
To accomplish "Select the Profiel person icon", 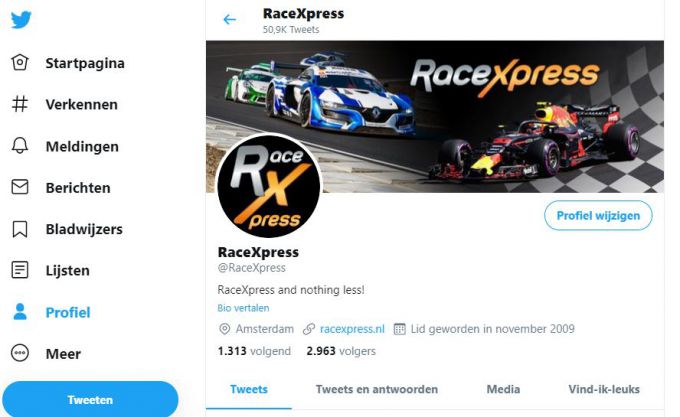I will (20, 312).
